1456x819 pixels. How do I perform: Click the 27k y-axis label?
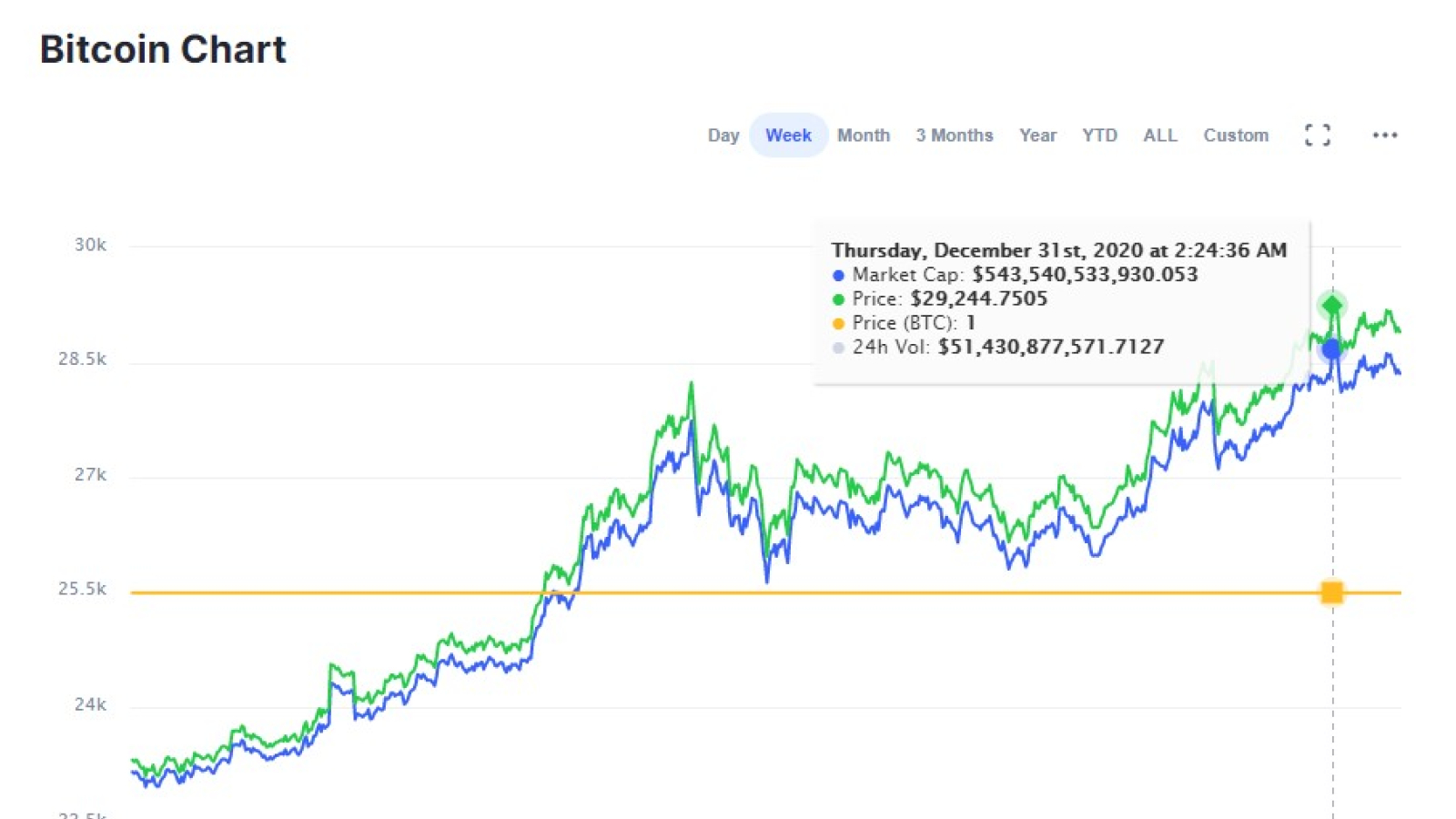[x=90, y=475]
